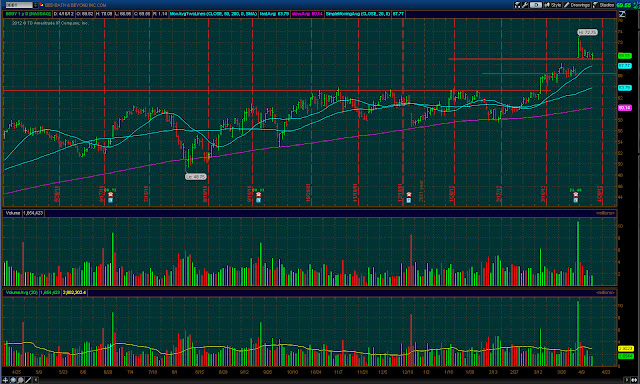Click the zoom out magnifier icon at bottom-left
Screen dimensions: 640x384
point(20,380)
